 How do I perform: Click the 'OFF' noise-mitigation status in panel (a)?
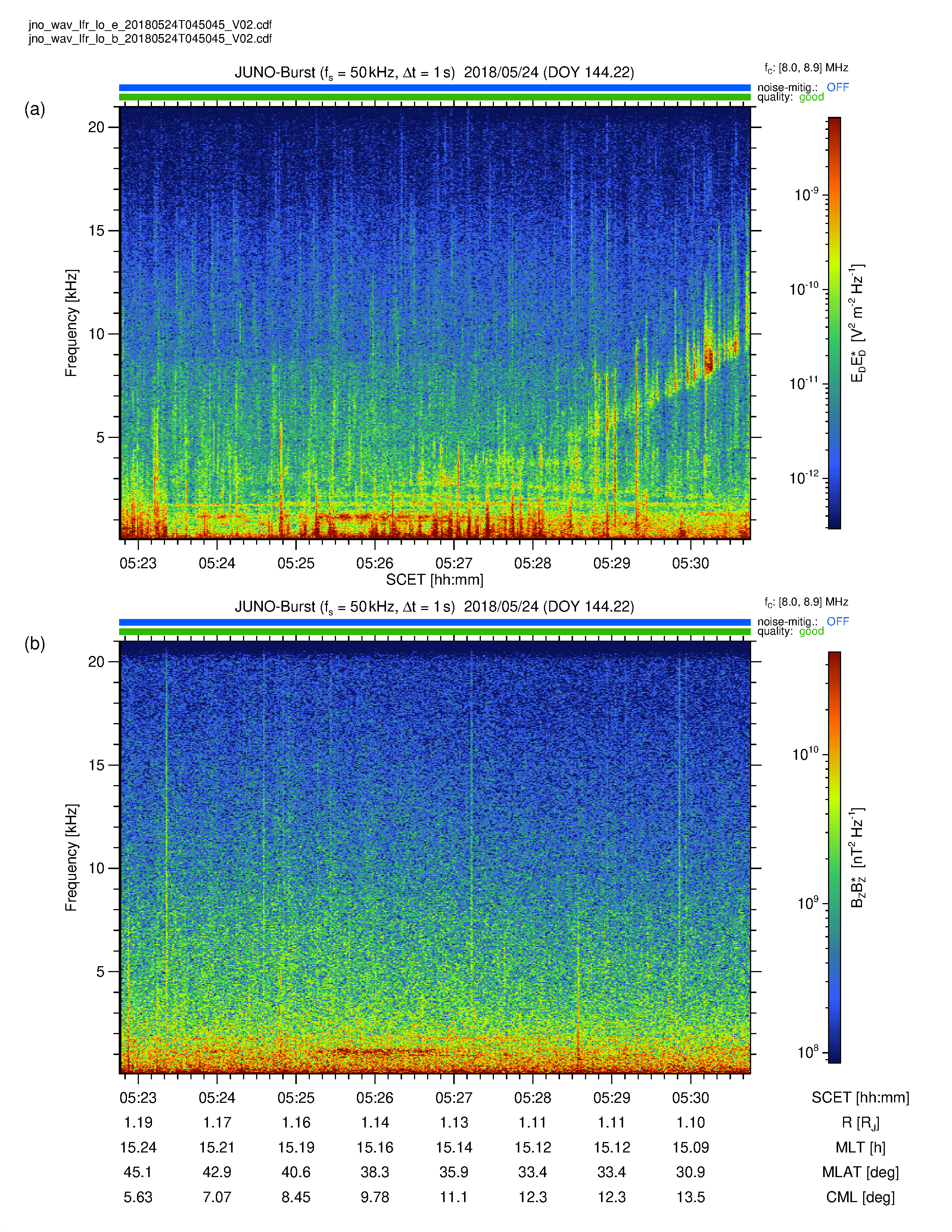click(x=837, y=87)
